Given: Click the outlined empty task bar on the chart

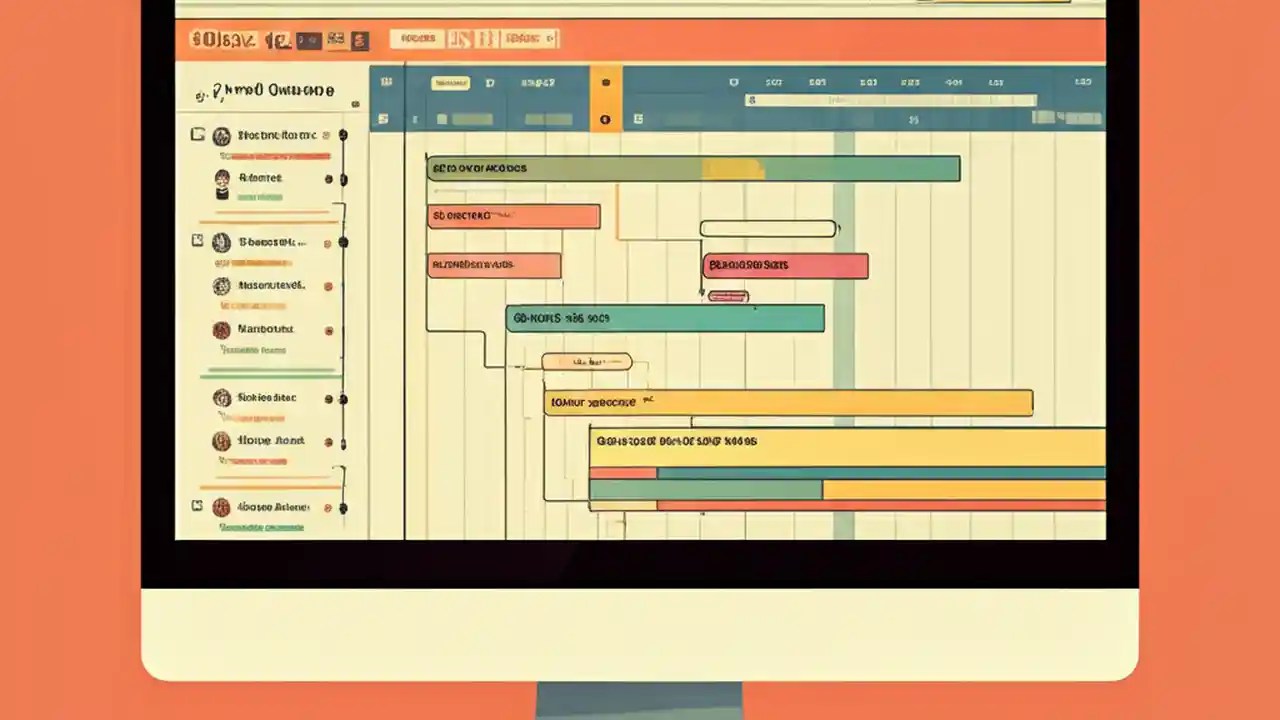Looking at the screenshot, I should coord(768,228).
